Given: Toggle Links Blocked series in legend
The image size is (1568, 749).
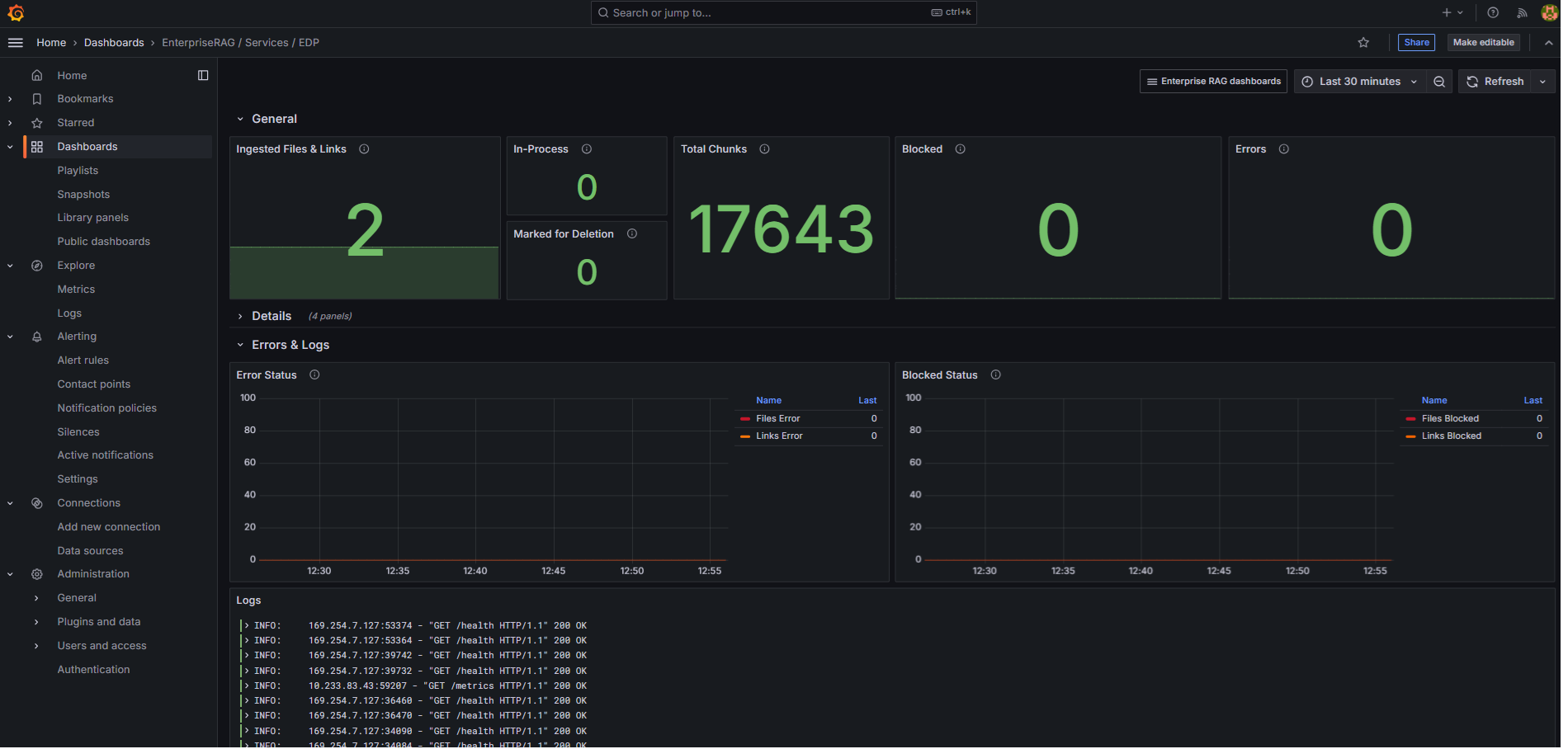Looking at the screenshot, I should tap(1451, 436).
